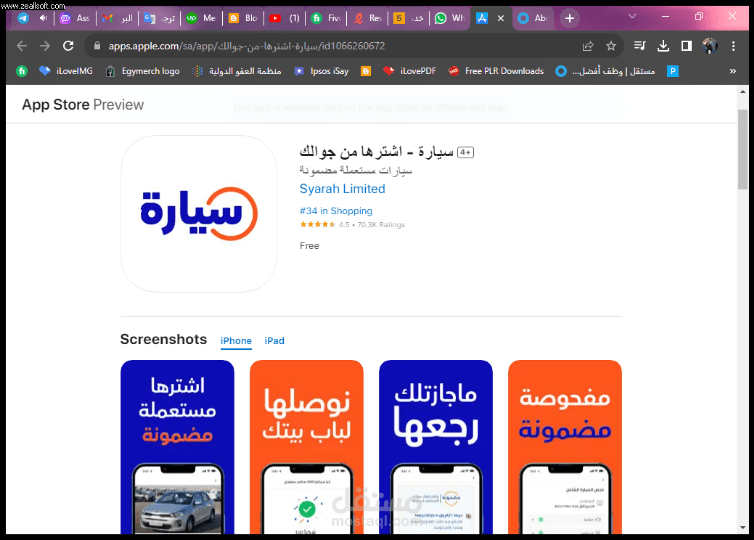
Task: Open the Ipsos iSay bookmark
Action: point(321,71)
